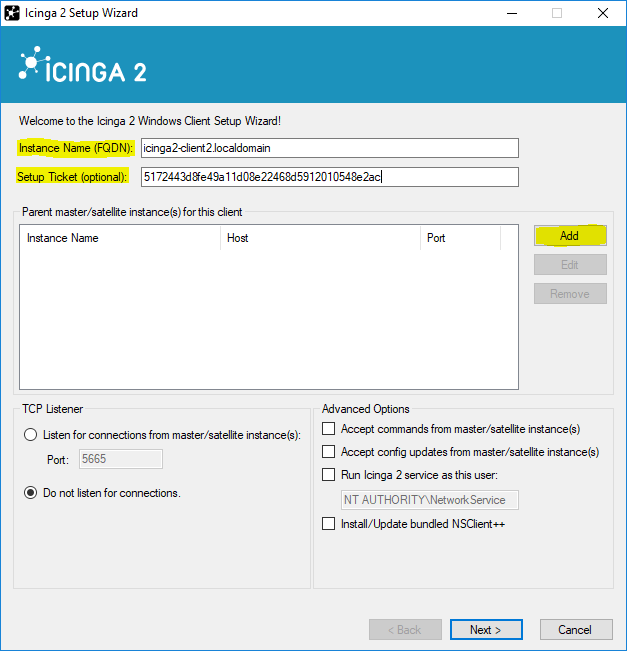Click the disabled maximize window button
This screenshot has height=651, width=627.
pyautogui.click(x=557, y=13)
